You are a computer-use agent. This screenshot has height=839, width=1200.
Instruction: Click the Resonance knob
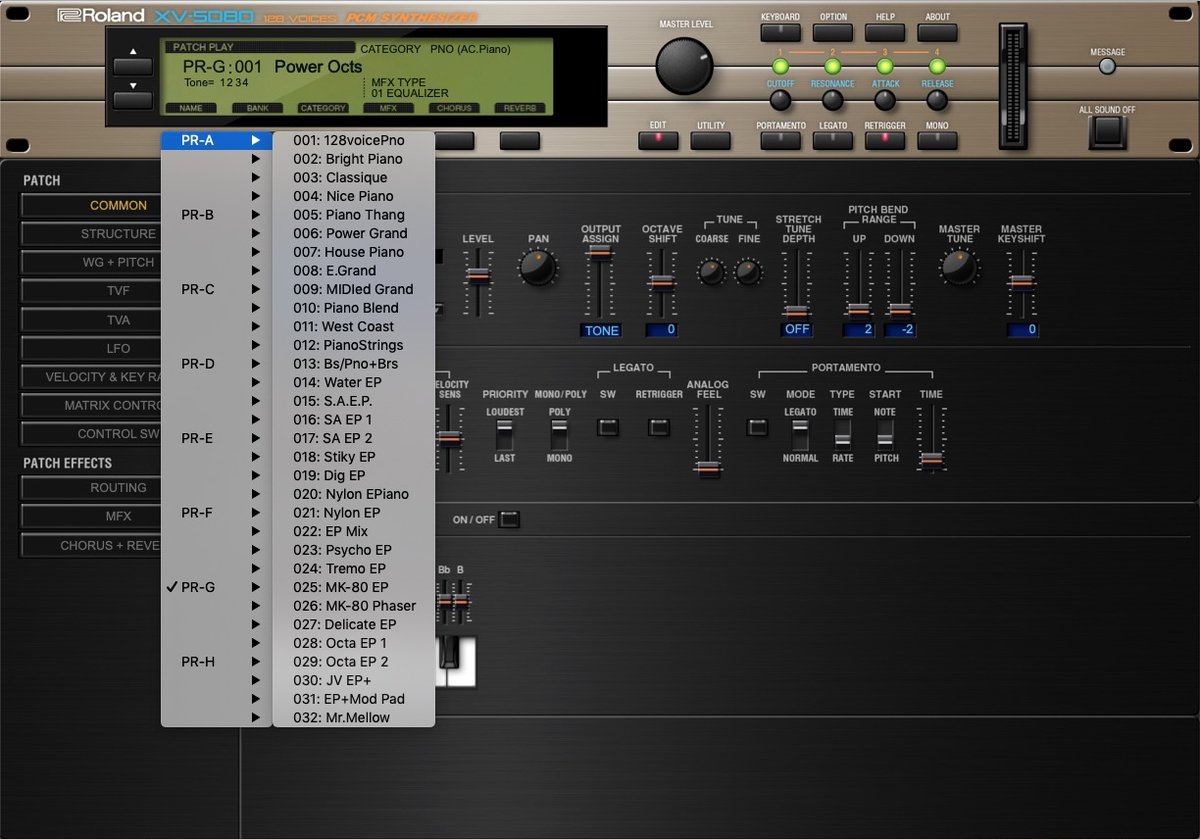(x=833, y=101)
